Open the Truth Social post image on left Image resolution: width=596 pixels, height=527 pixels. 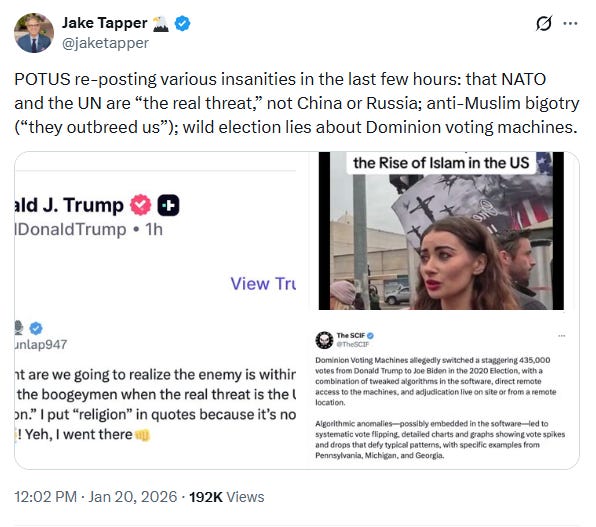click(x=155, y=310)
